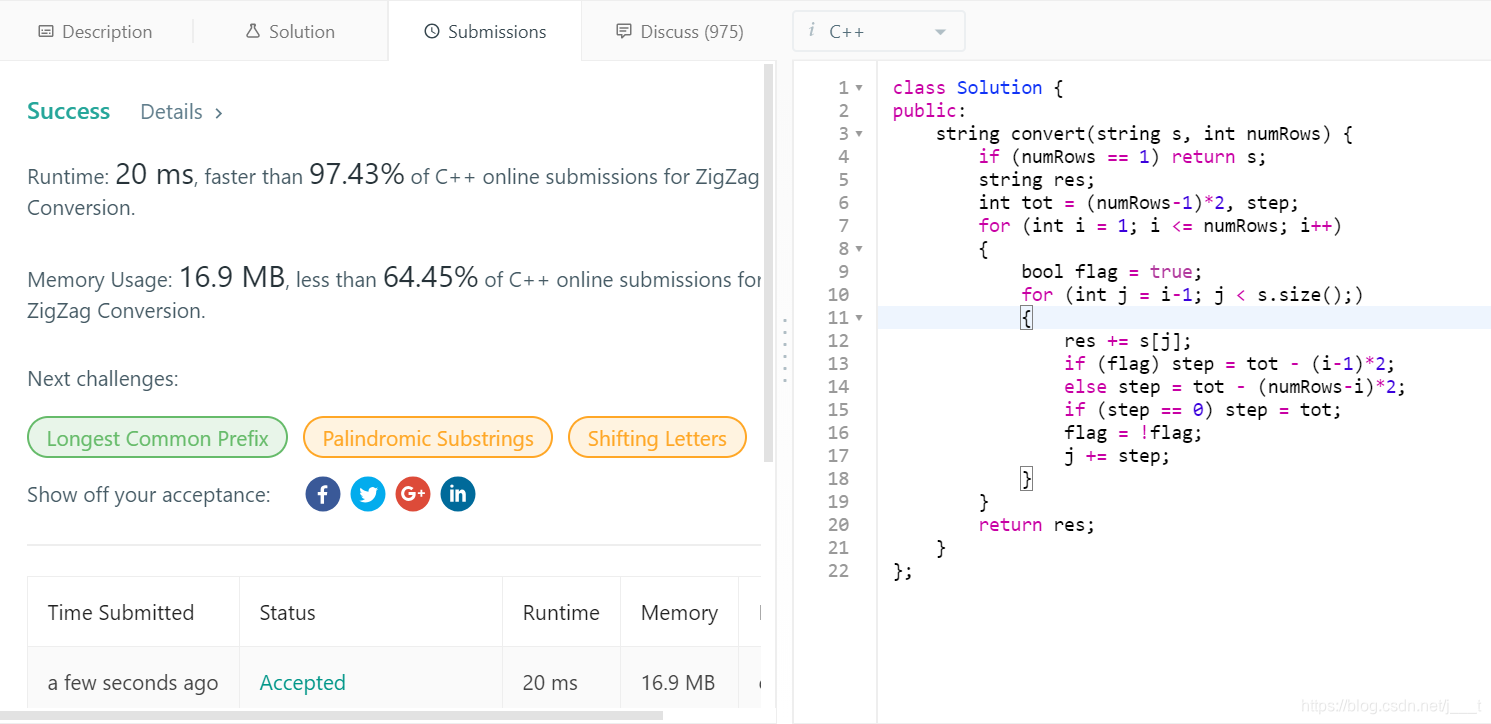Click the 'a few seconds ago' cell
This screenshot has height=724, width=1491.
[x=133, y=683]
